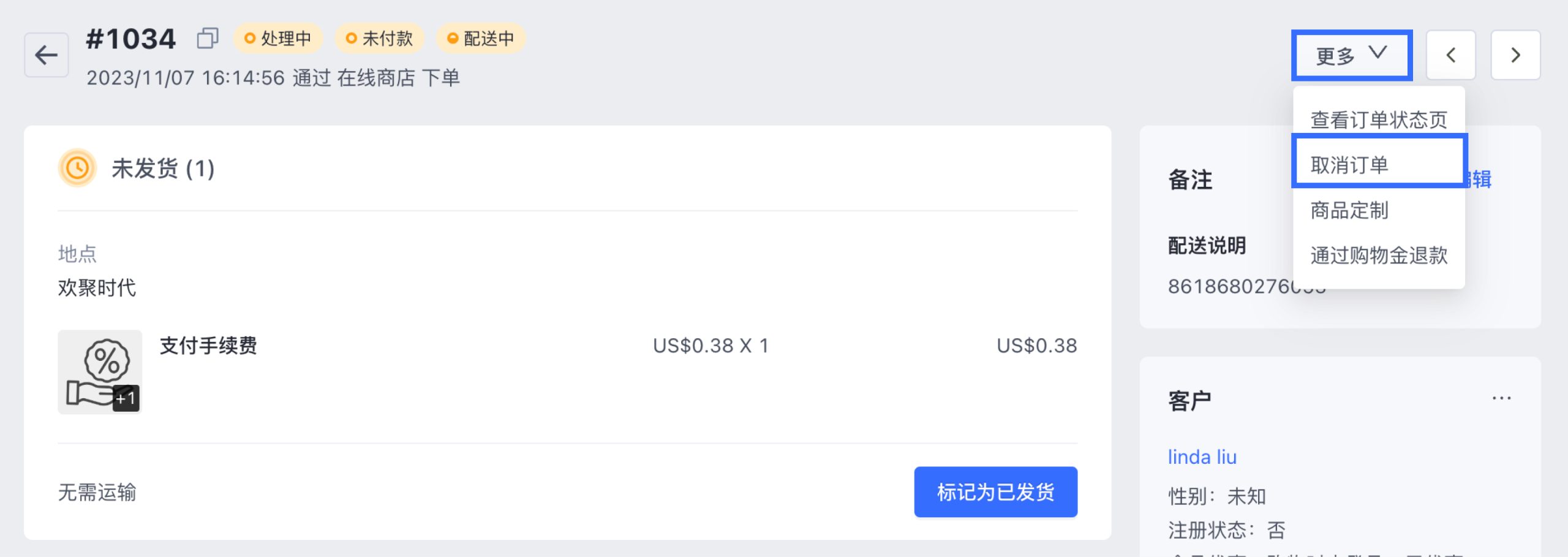The height and width of the screenshot is (557, 1568).
Task: Collapse the 更多 dropdown
Action: 1352,55
